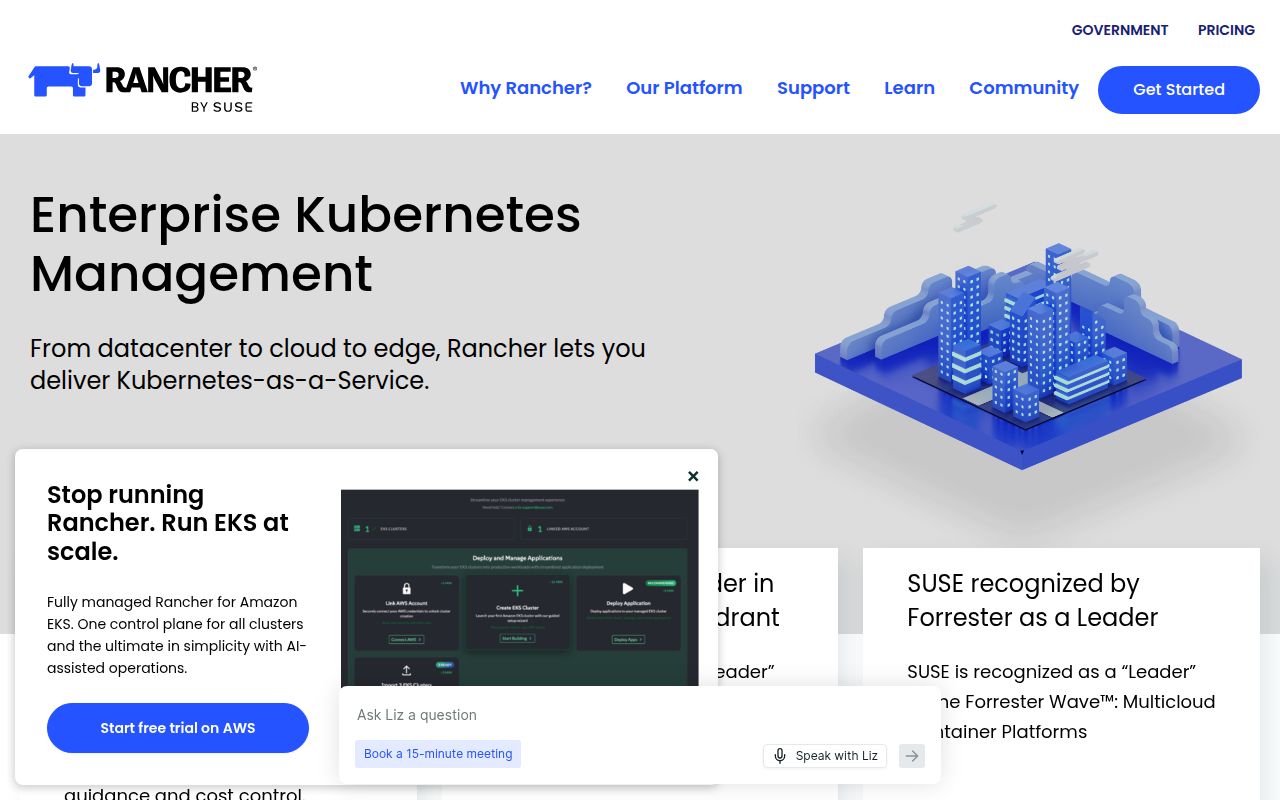
Task: Click the Rancher by SUSE logo
Action: (x=143, y=88)
